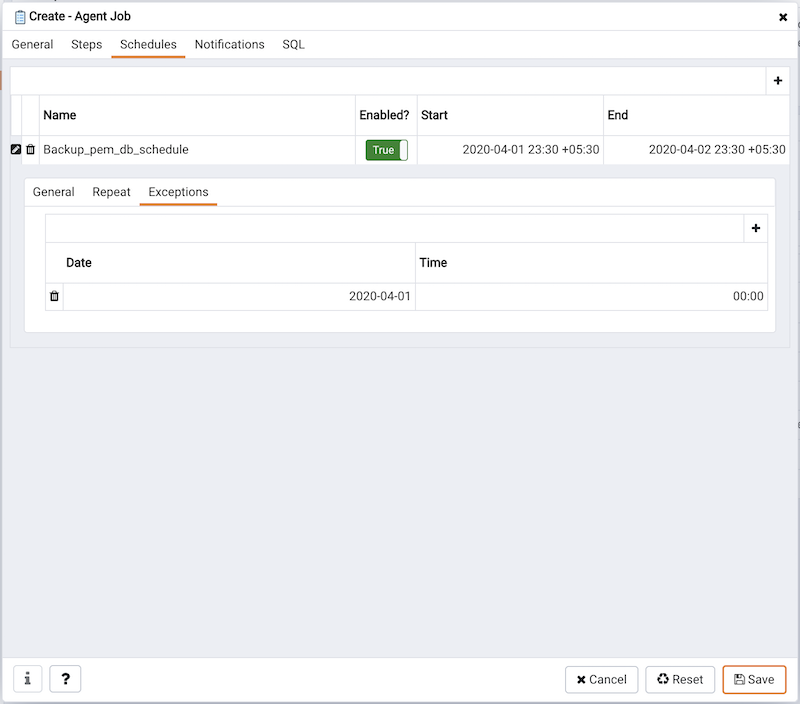Close the Create - Agent Job dialog
Viewport: 800px width, 704px height.
[783, 17]
